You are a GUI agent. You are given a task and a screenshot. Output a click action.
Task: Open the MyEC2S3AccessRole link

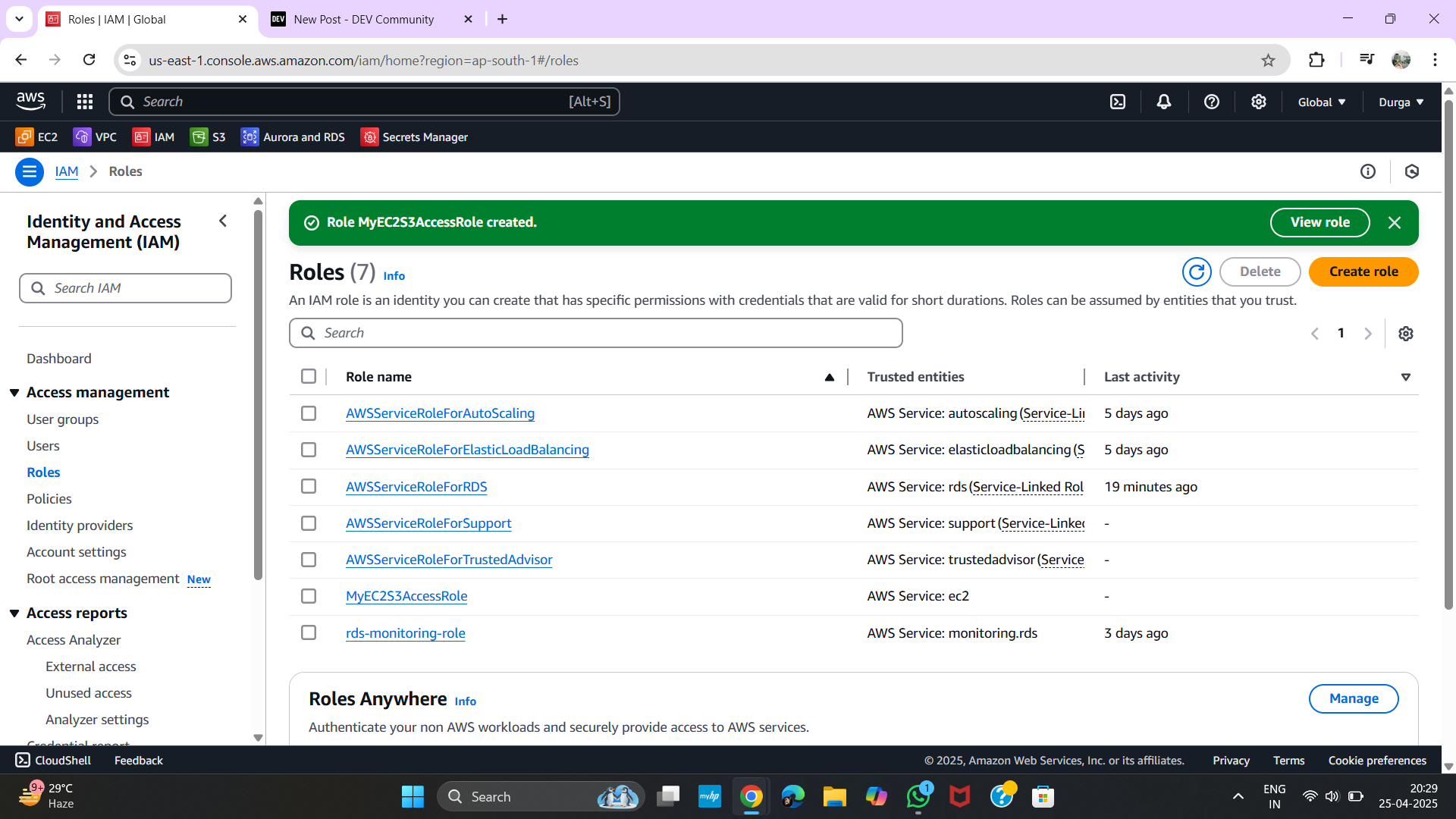point(406,597)
